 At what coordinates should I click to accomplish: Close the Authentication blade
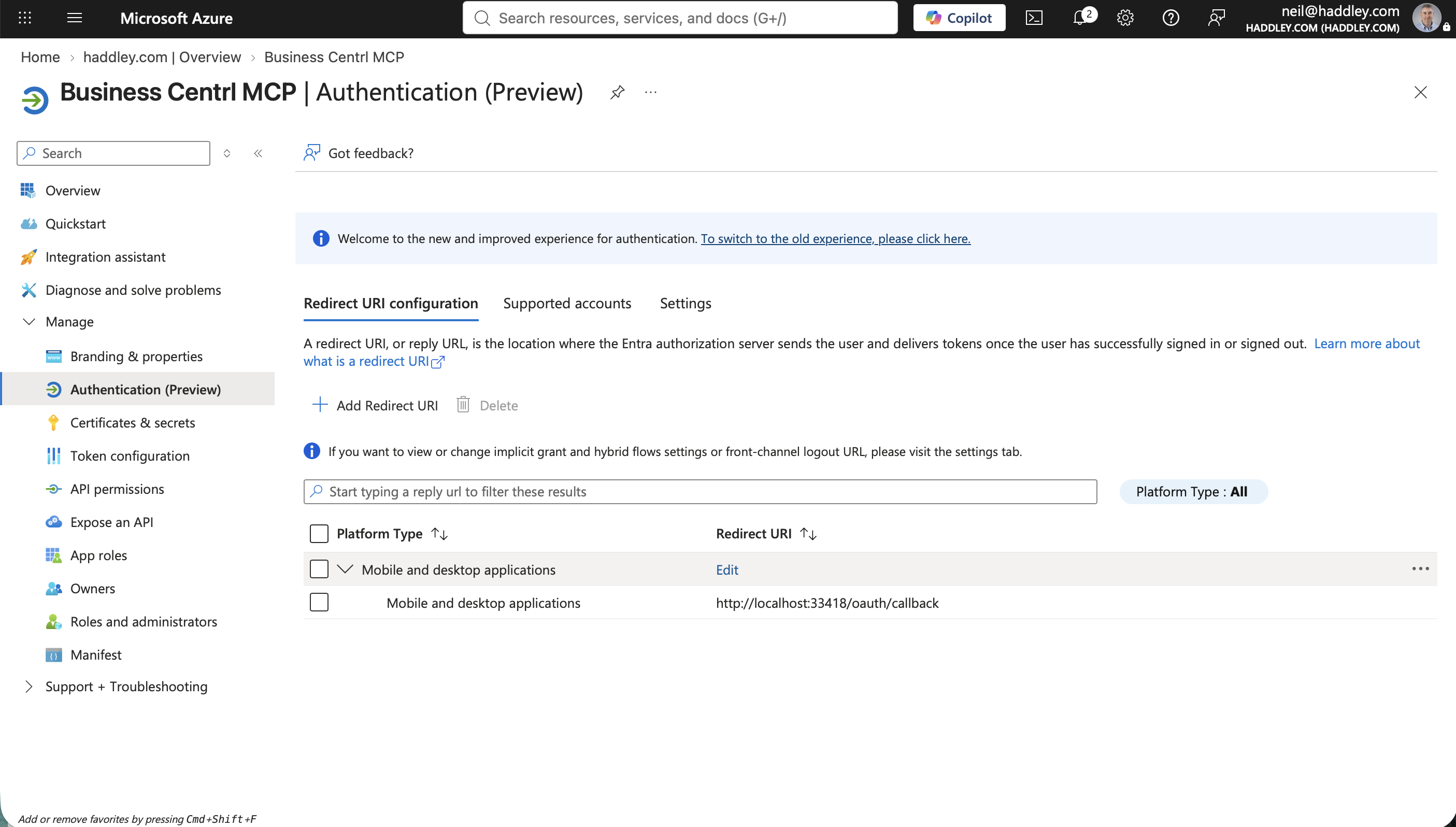click(x=1420, y=92)
